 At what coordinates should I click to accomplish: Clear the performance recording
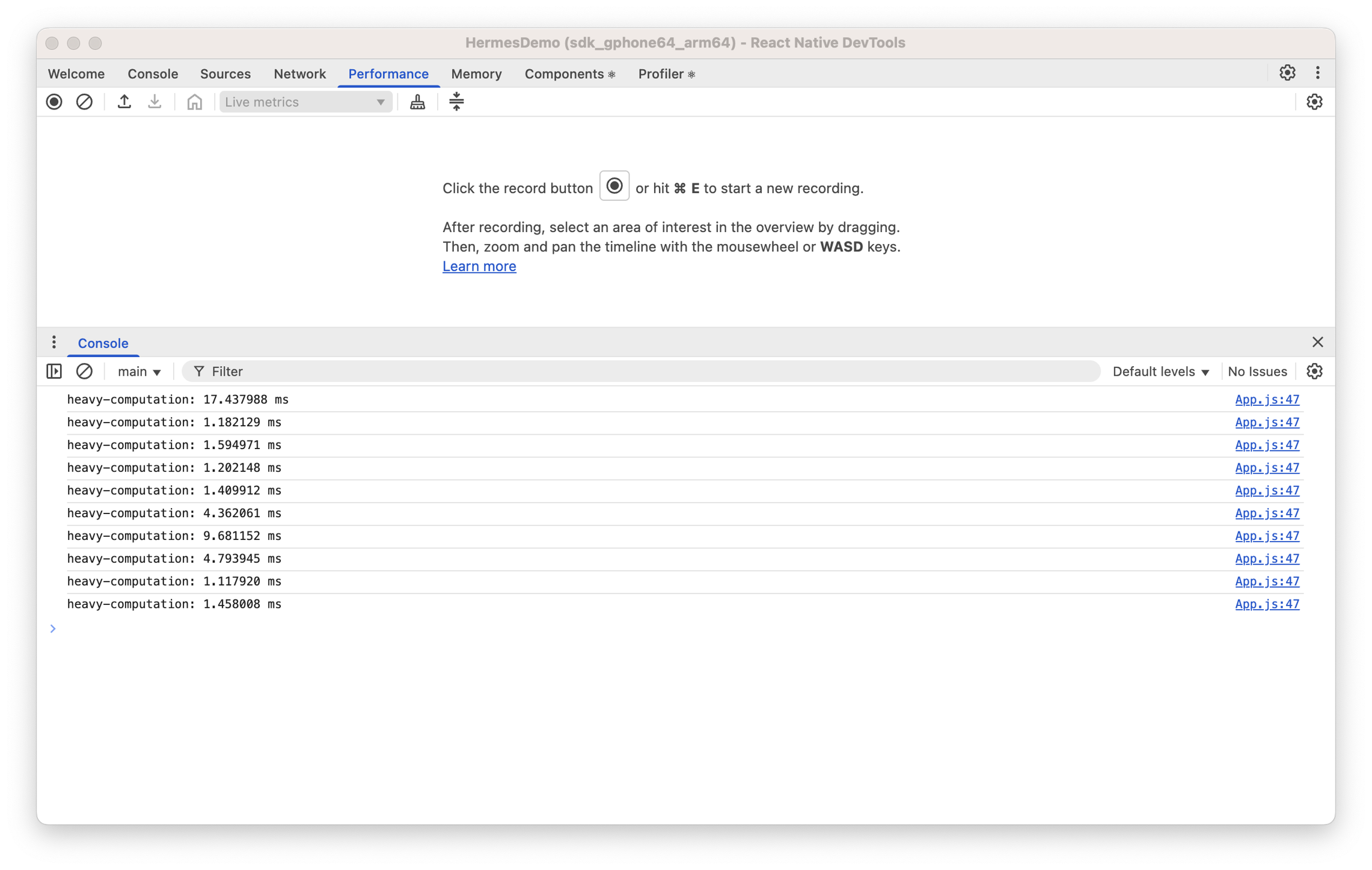[x=84, y=102]
